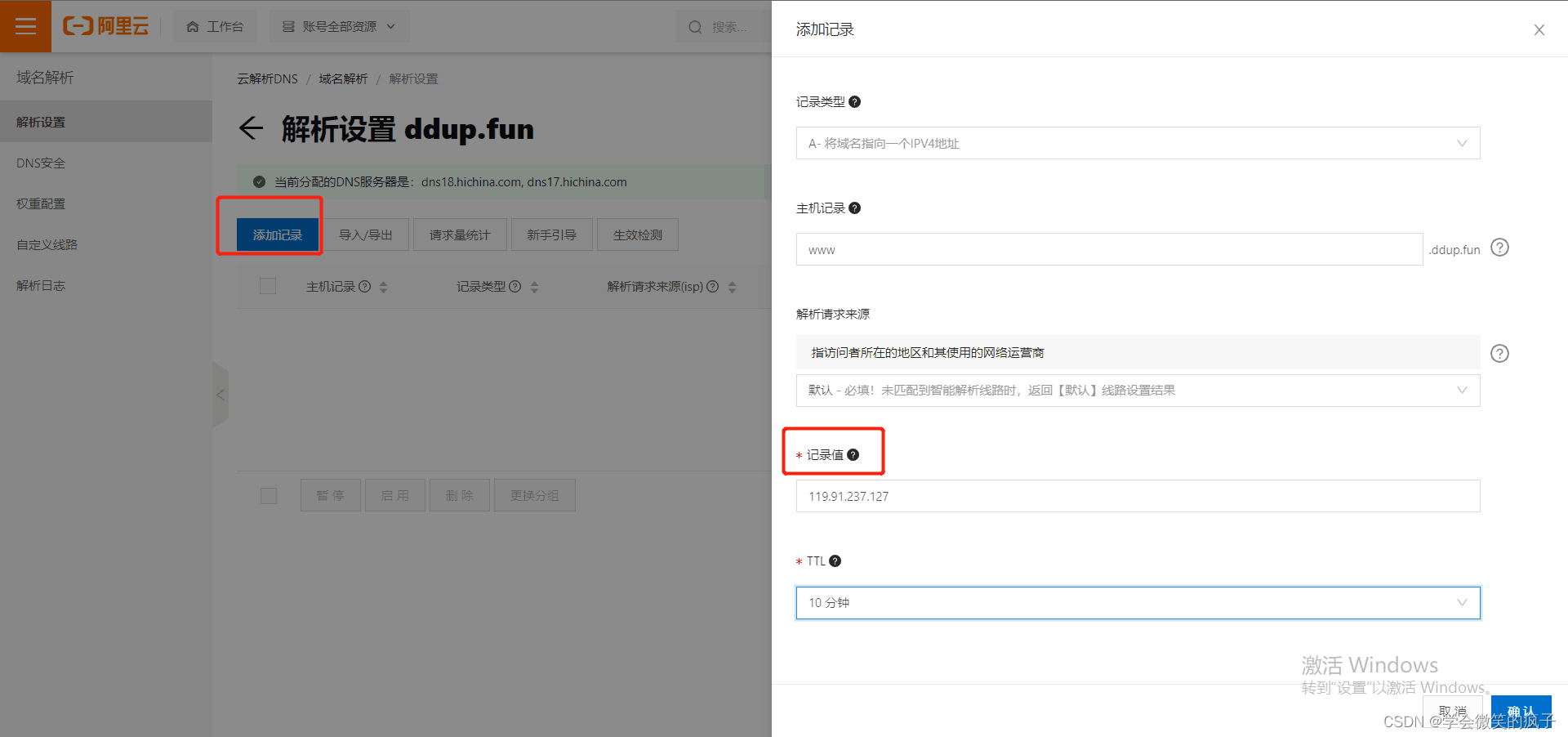Click the Alibaba Cloud logo
Viewport: 1568px width, 737px height.
tap(106, 26)
